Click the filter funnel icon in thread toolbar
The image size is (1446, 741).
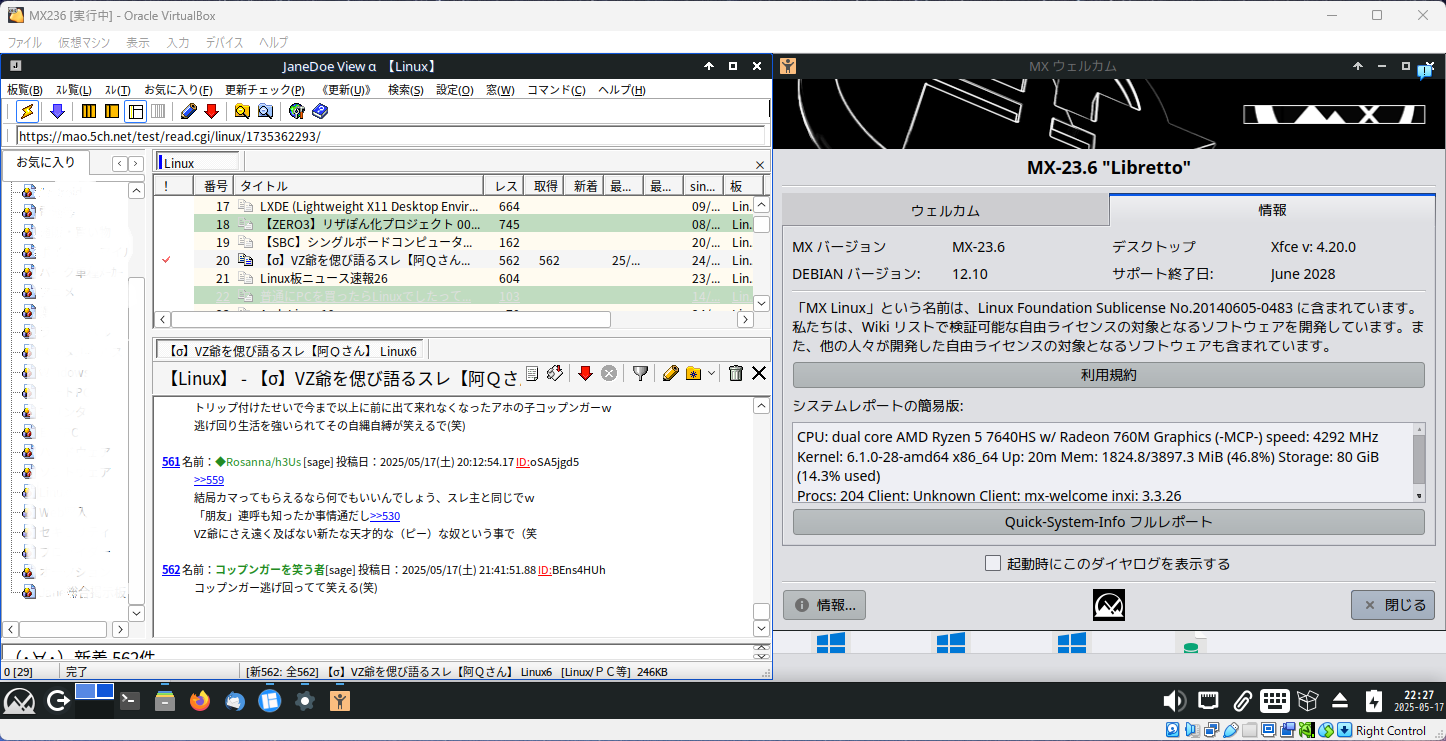pyautogui.click(x=641, y=373)
